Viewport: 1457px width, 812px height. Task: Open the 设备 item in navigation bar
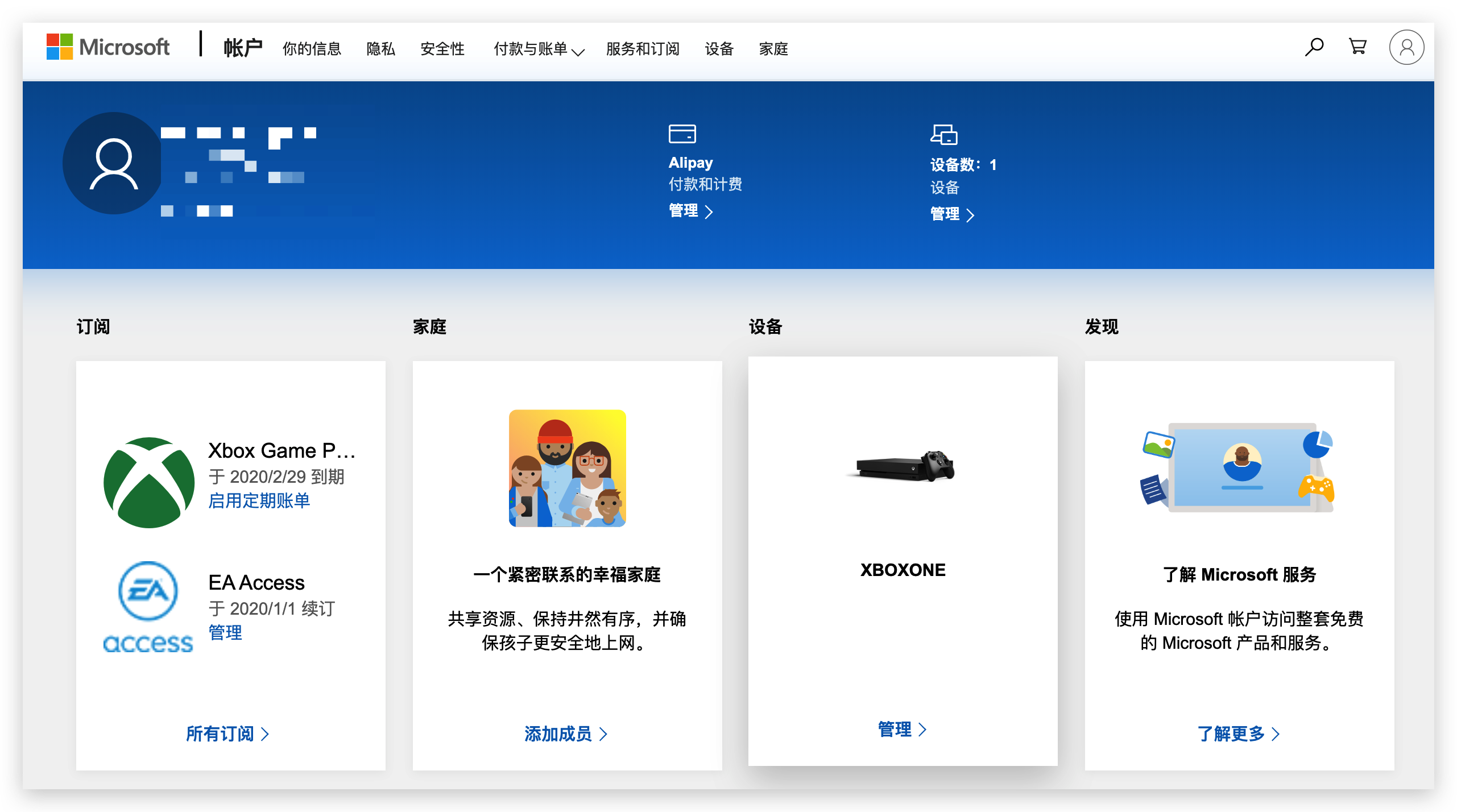719,49
